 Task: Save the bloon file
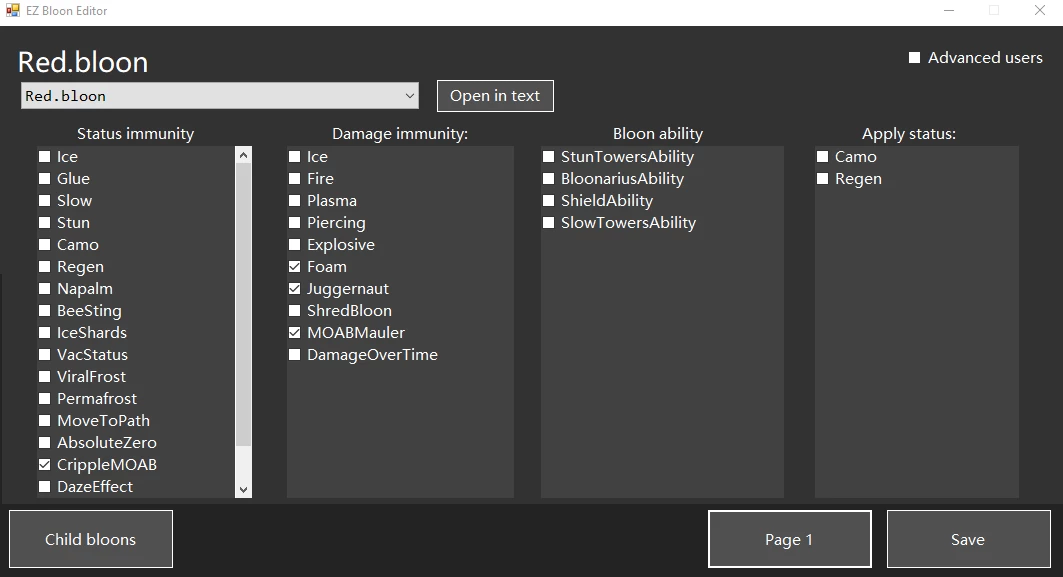tap(968, 539)
